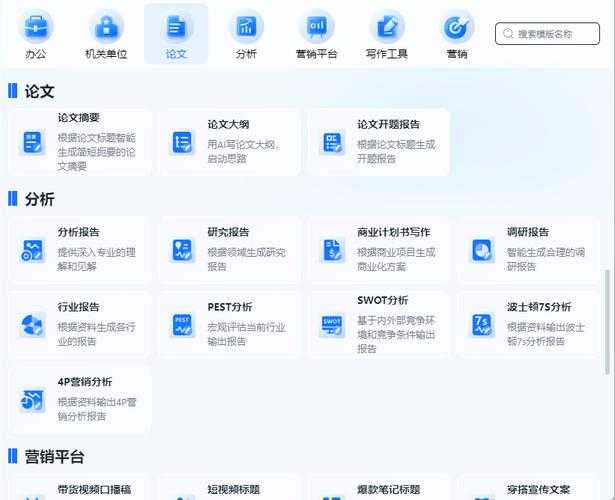Select the 写作工具 pencil category icon

(x=387, y=27)
